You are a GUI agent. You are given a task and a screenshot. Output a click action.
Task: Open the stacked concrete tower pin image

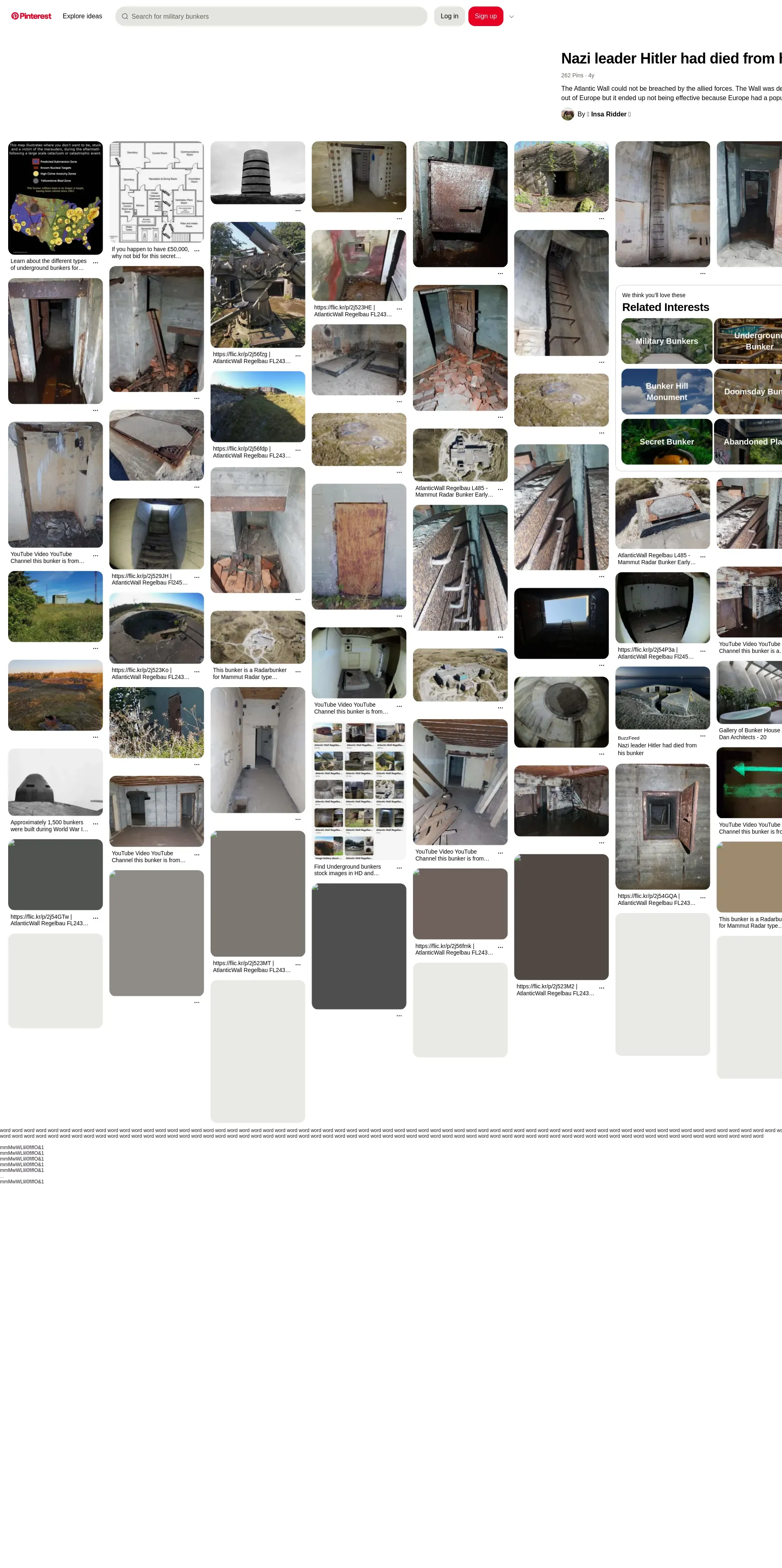[258, 173]
